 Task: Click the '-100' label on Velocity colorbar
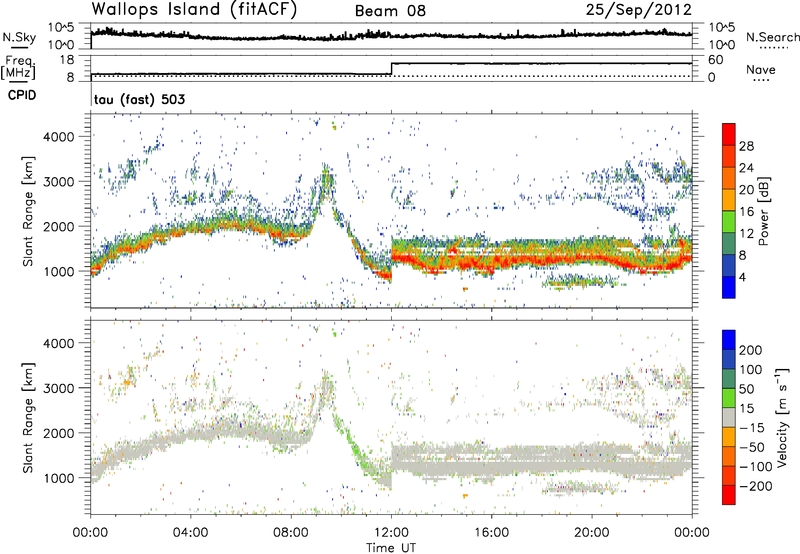[x=756, y=467]
